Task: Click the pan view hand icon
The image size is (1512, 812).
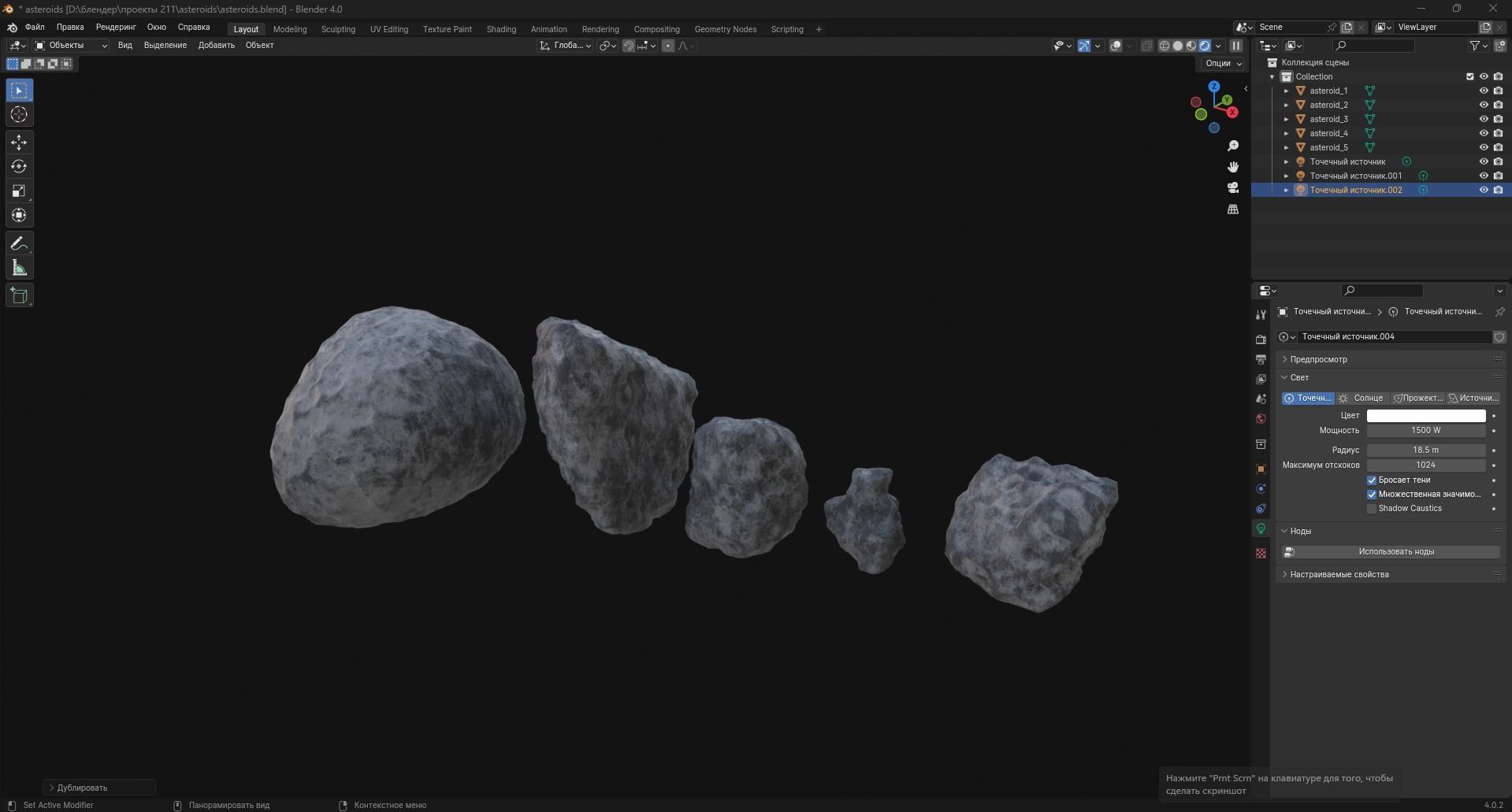Action: (1233, 167)
